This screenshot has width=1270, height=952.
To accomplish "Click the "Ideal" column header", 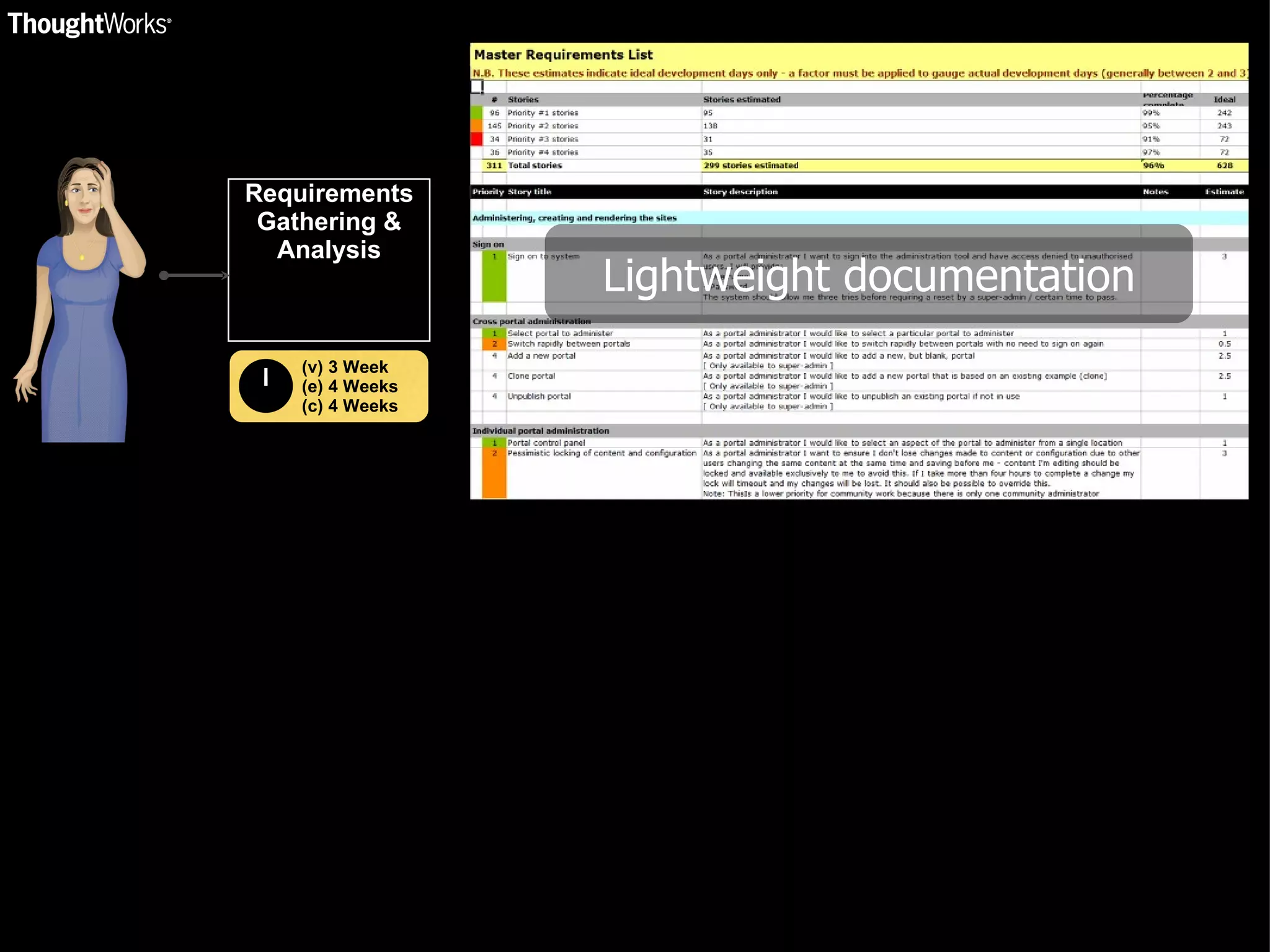I will coord(1224,100).
